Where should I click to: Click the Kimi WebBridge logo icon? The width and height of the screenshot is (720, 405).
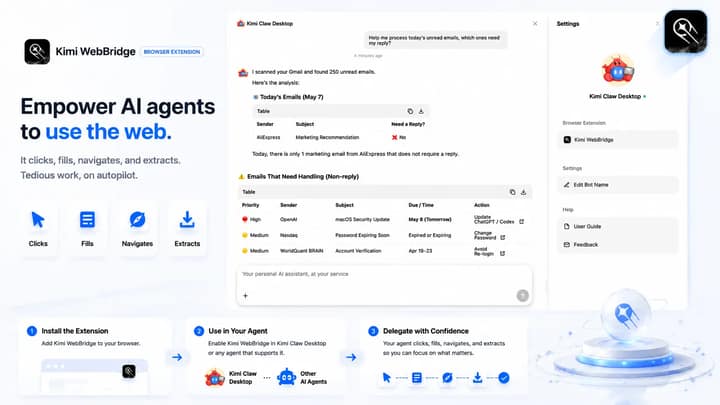[37, 51]
